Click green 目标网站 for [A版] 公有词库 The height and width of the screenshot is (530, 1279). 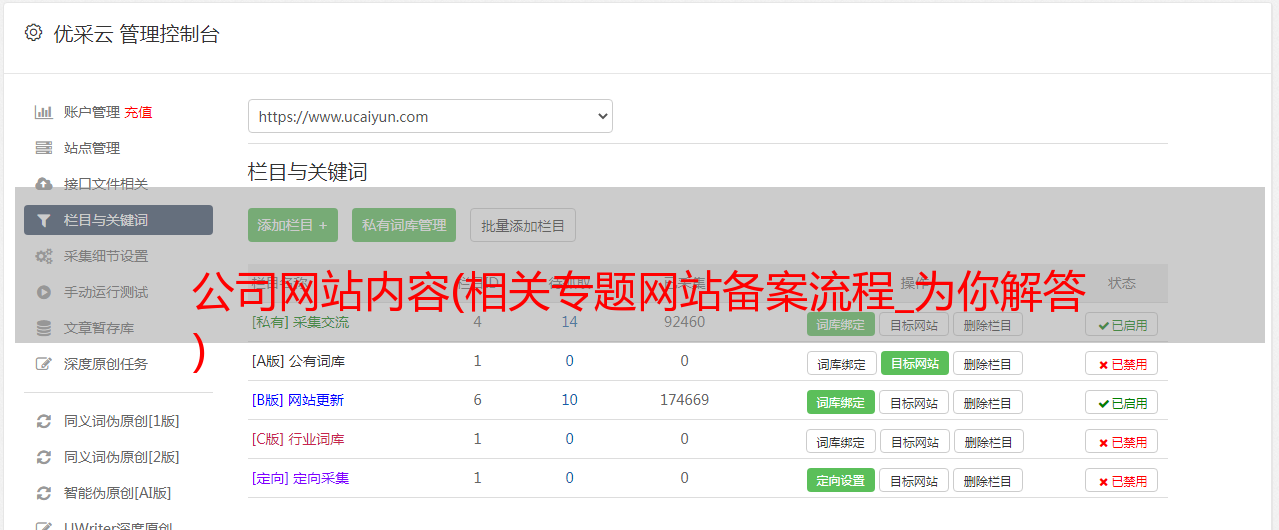pos(914,363)
